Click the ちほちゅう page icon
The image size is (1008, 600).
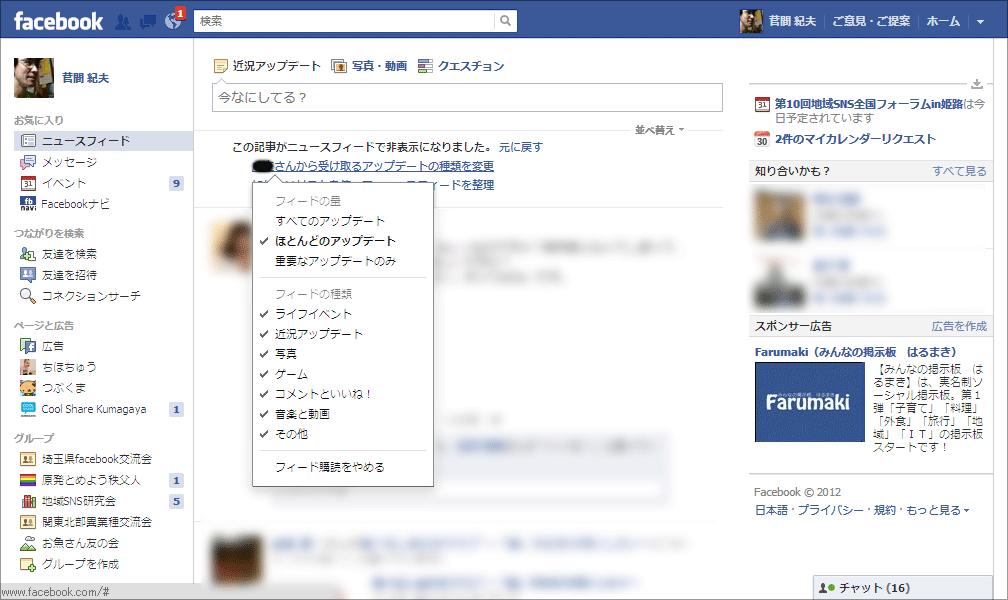(x=28, y=367)
